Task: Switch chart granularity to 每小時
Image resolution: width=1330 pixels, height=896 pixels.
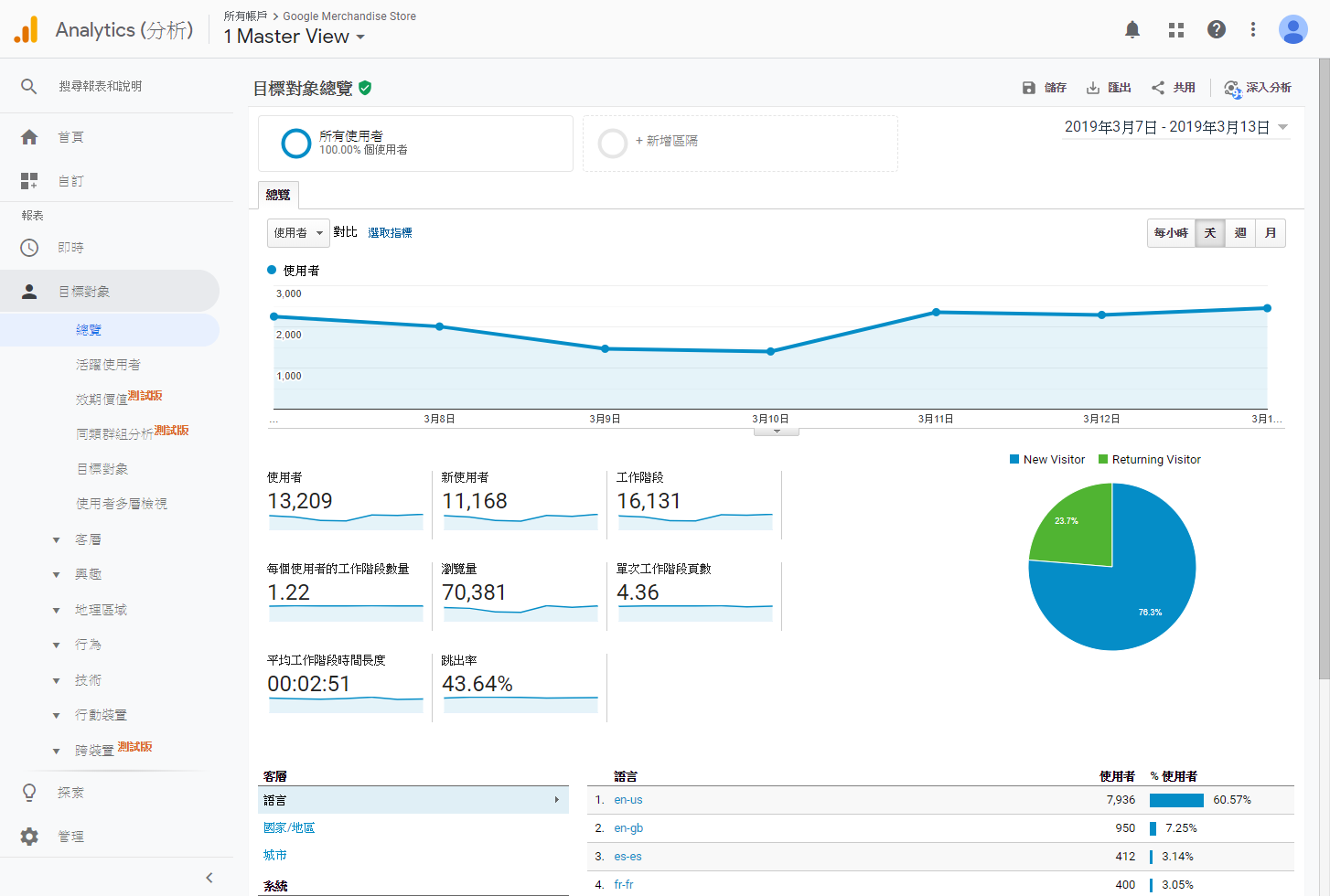Action: pos(1171,233)
